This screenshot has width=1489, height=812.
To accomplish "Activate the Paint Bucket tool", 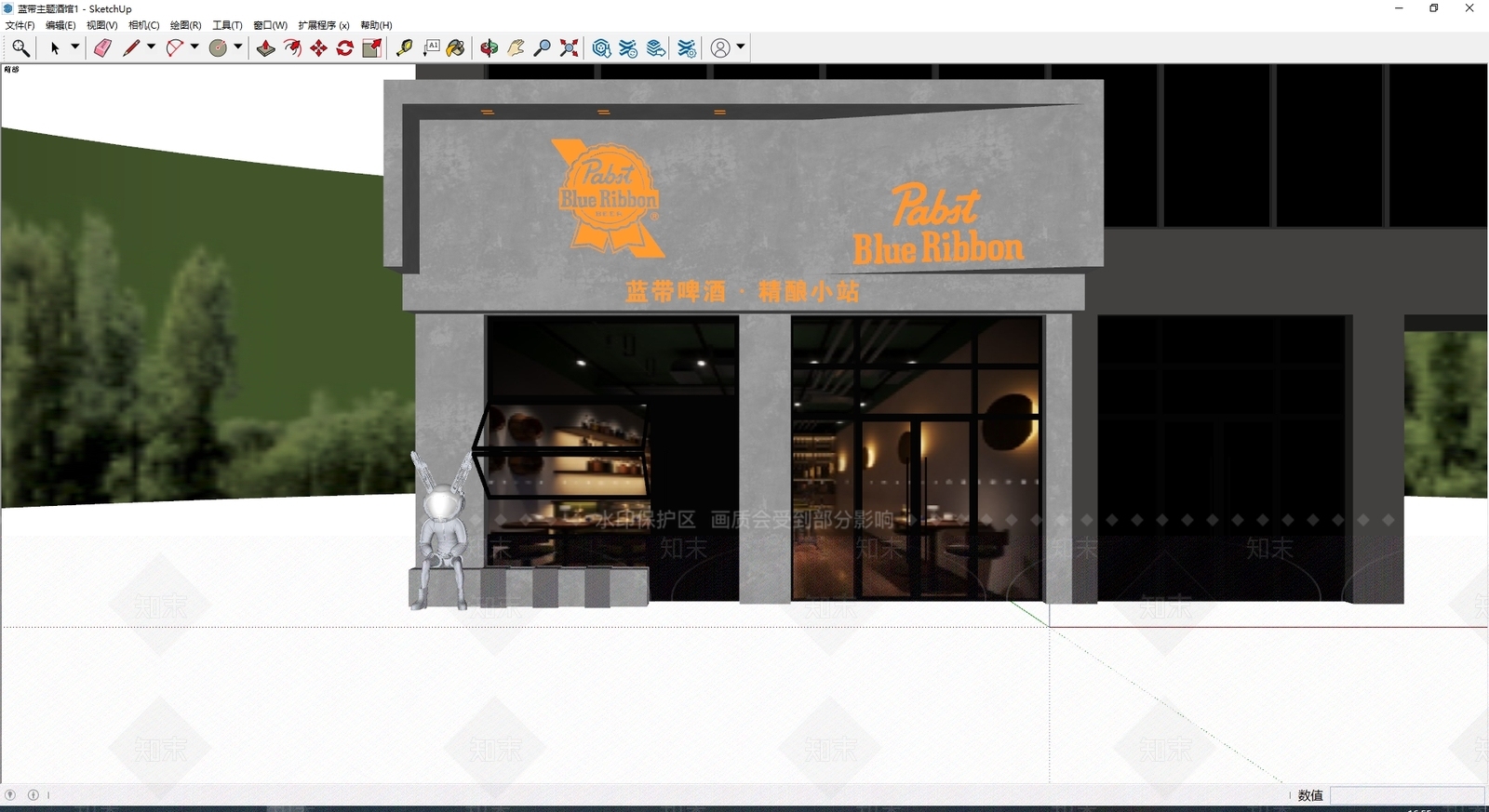I will point(456,47).
